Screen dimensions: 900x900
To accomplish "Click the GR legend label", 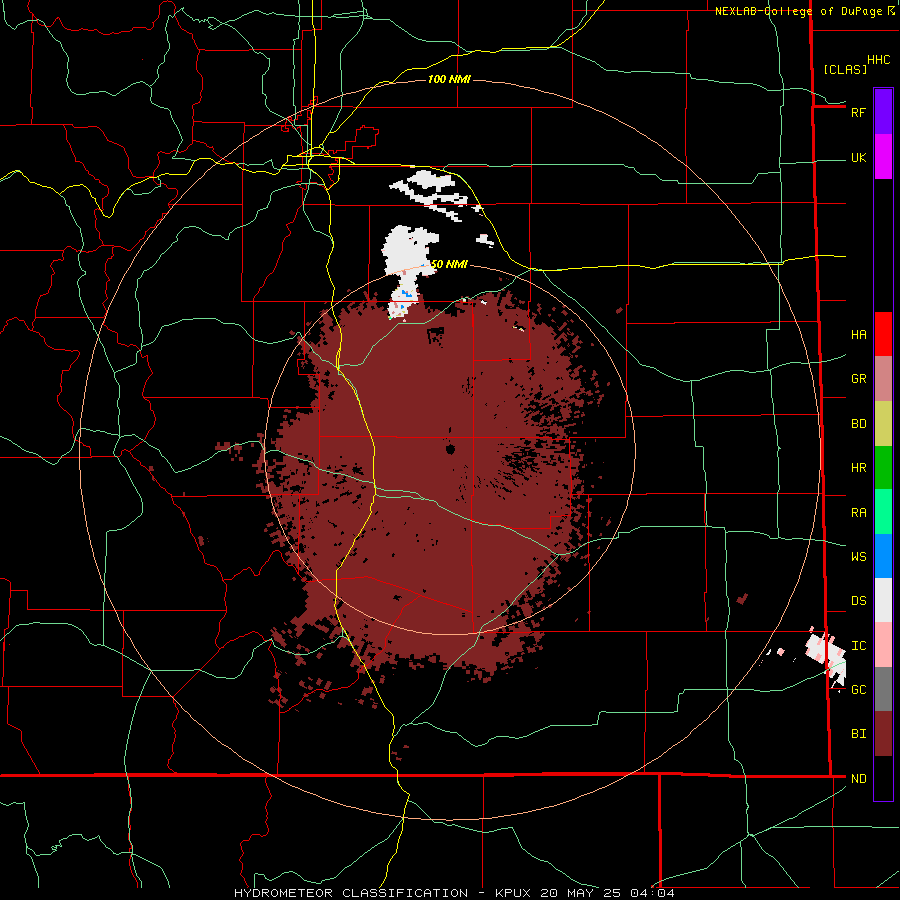I will click(x=858, y=379).
